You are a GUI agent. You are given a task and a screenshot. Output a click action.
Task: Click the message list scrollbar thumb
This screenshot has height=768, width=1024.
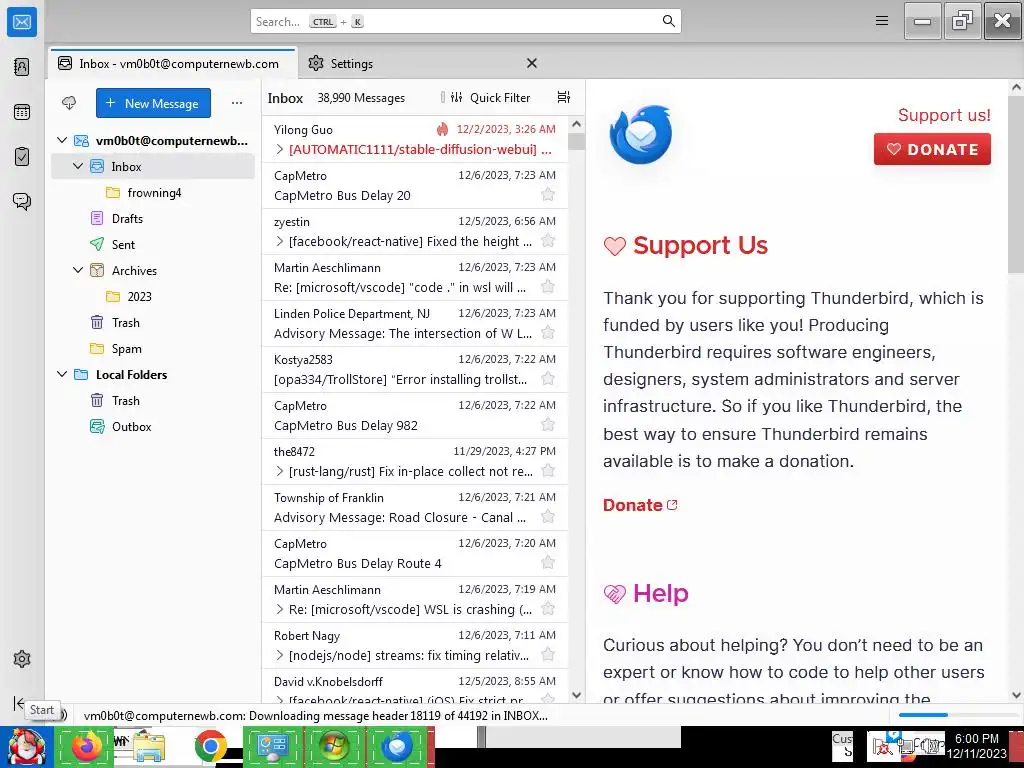[576, 141]
